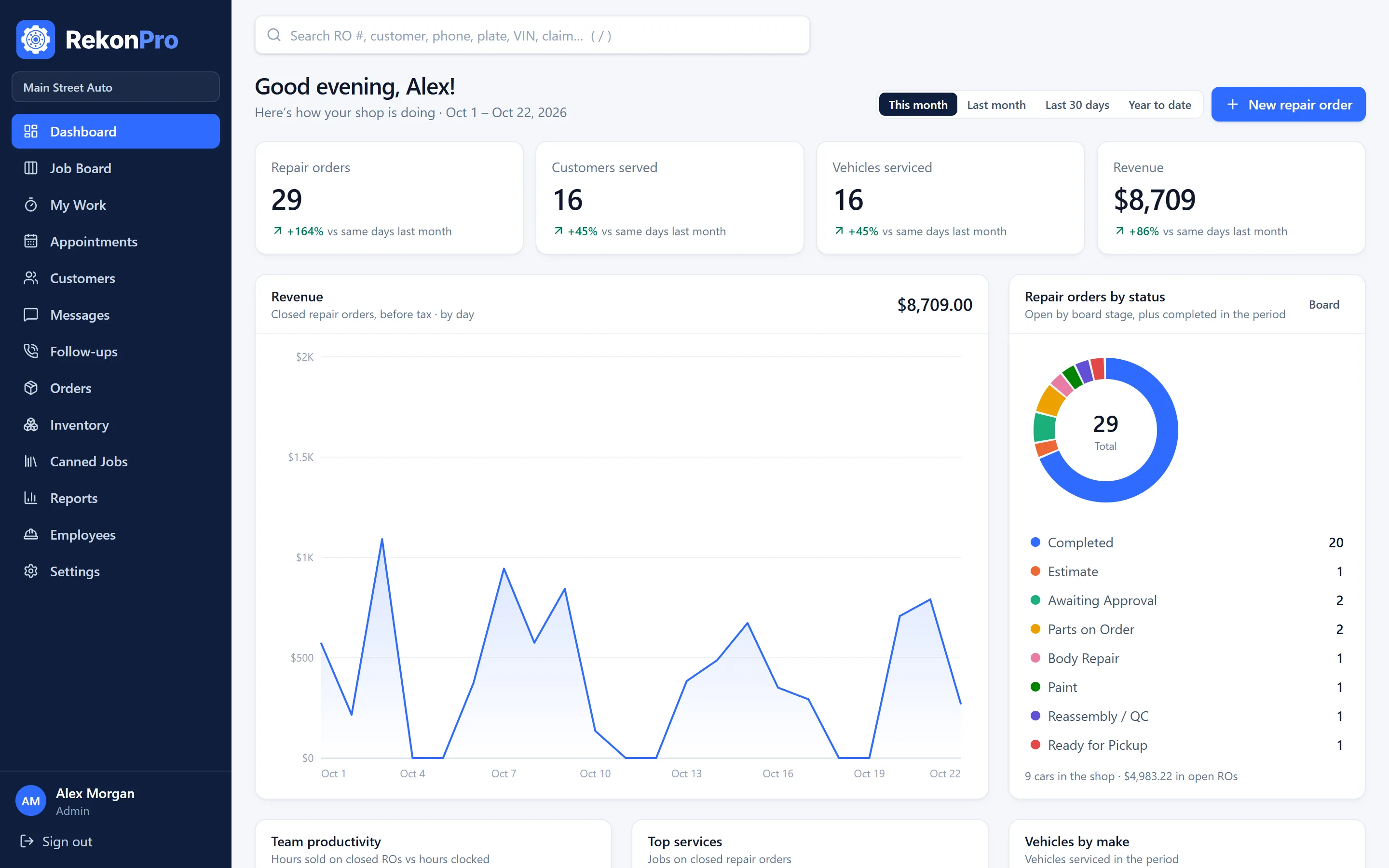Open the Job Board page
The width and height of the screenshot is (1389, 868).
115,168
